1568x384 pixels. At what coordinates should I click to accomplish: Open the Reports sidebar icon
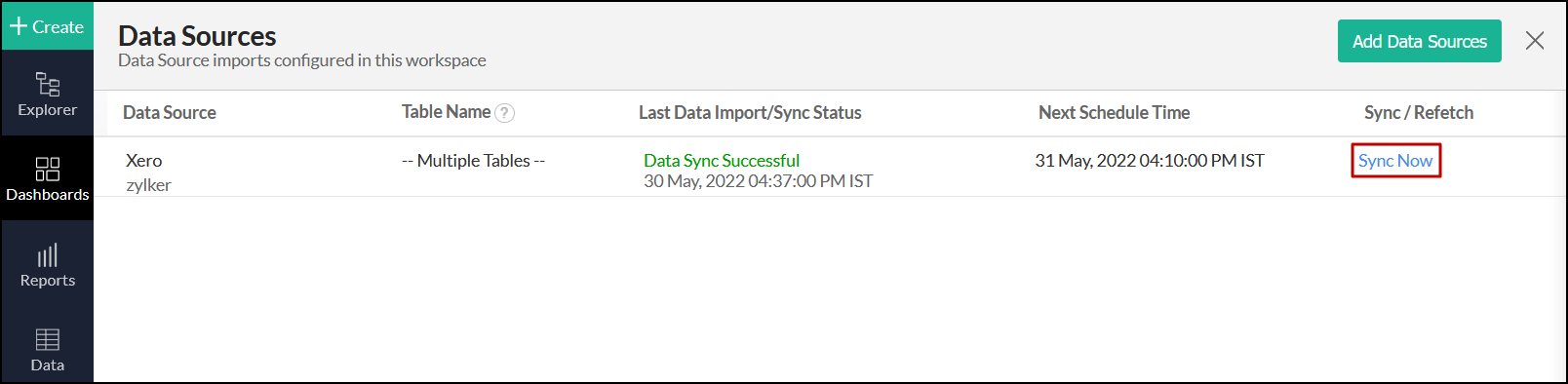[47, 264]
